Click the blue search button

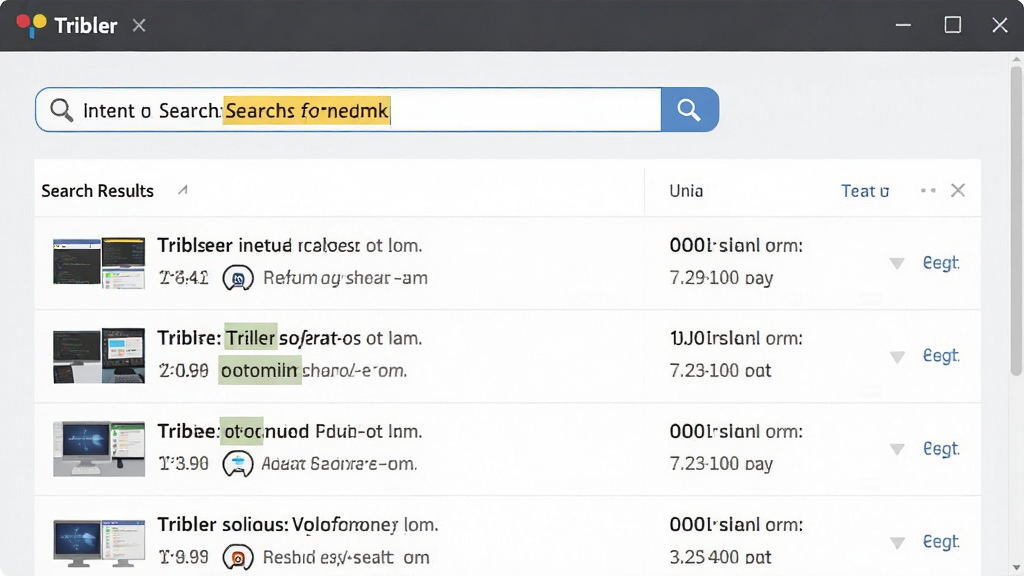[690, 110]
